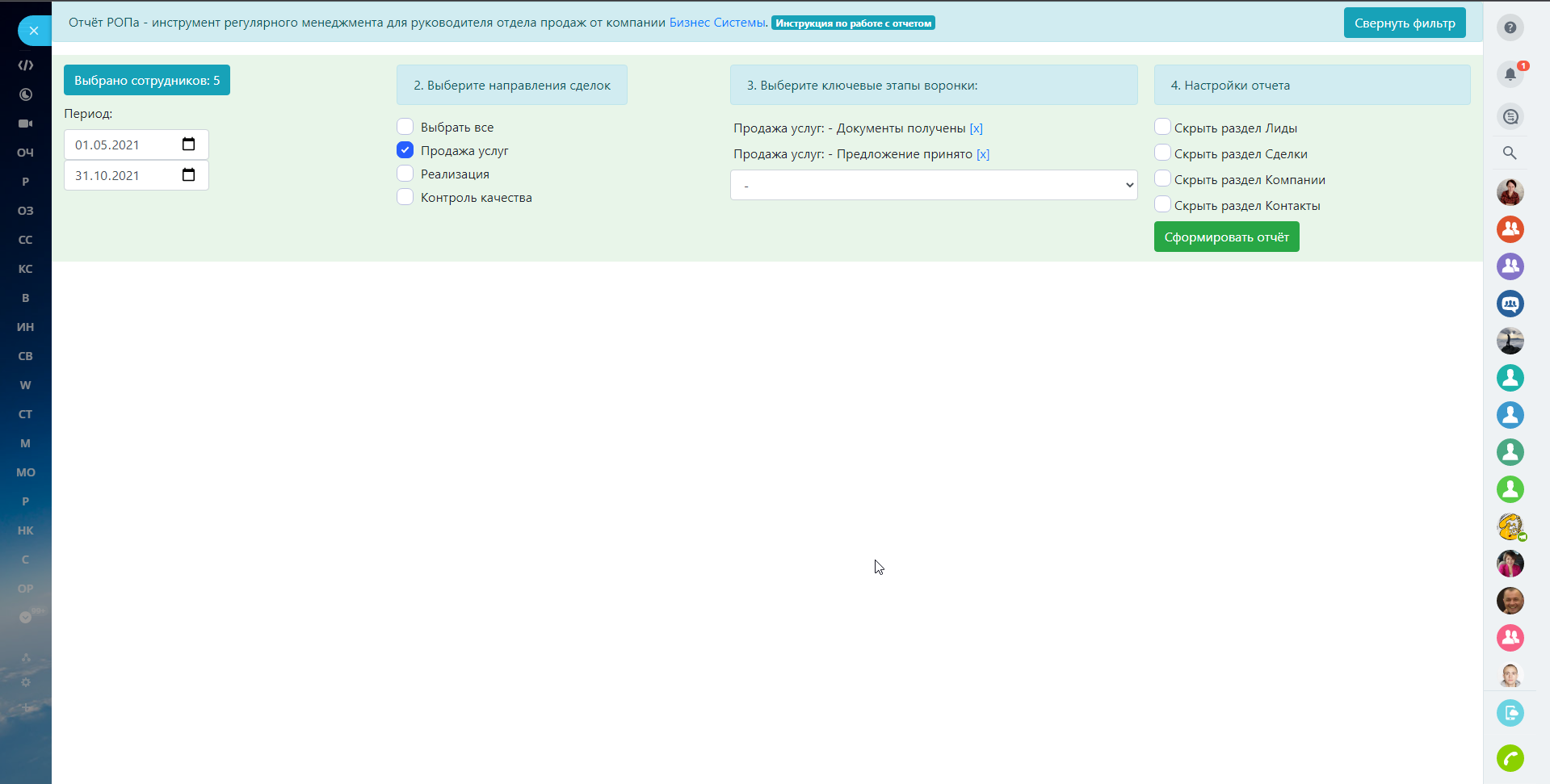
Task: Close the app panel with X button
Action: (x=34, y=31)
